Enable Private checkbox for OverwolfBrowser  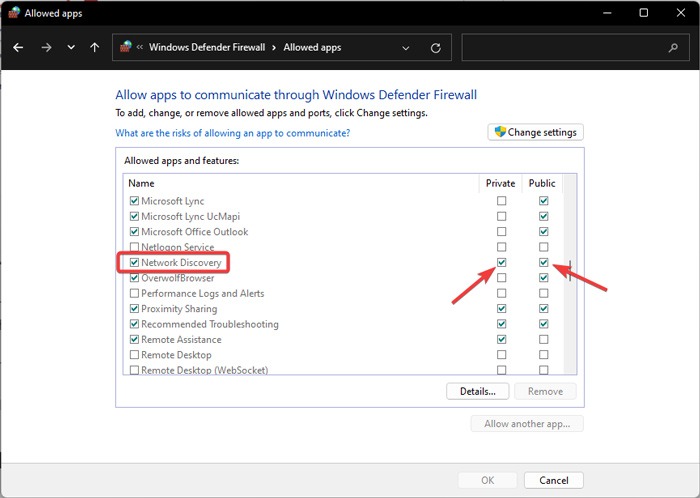(501, 278)
